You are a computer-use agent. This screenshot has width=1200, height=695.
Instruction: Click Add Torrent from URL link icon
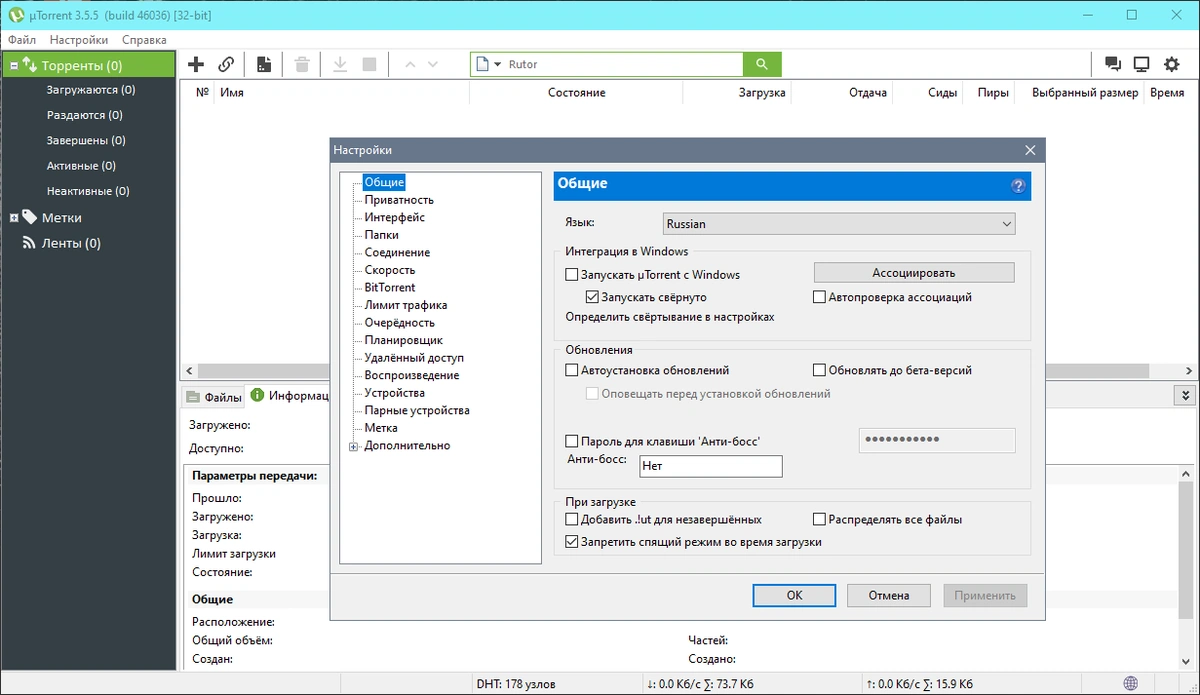tap(226, 64)
